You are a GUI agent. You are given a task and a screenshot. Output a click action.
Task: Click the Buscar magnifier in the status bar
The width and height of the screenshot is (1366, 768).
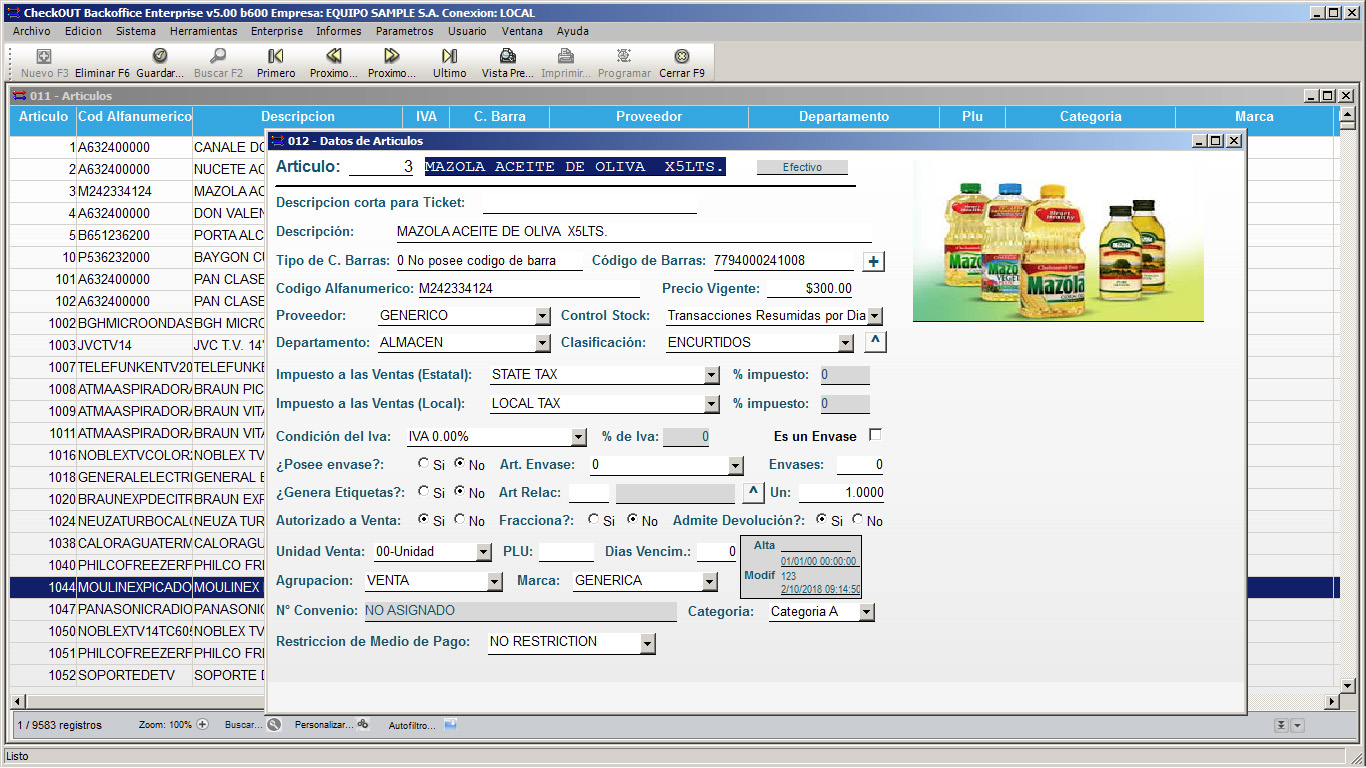274,724
